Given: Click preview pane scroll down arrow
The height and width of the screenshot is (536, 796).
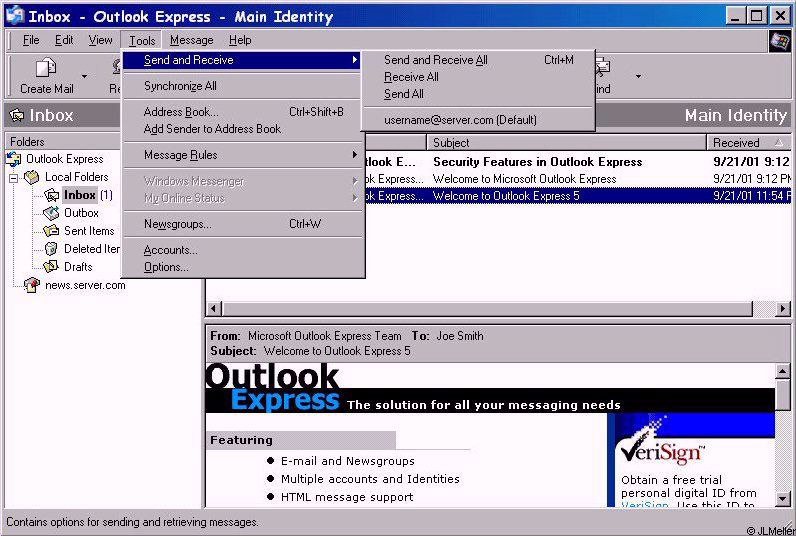Looking at the screenshot, I should click(783, 499).
